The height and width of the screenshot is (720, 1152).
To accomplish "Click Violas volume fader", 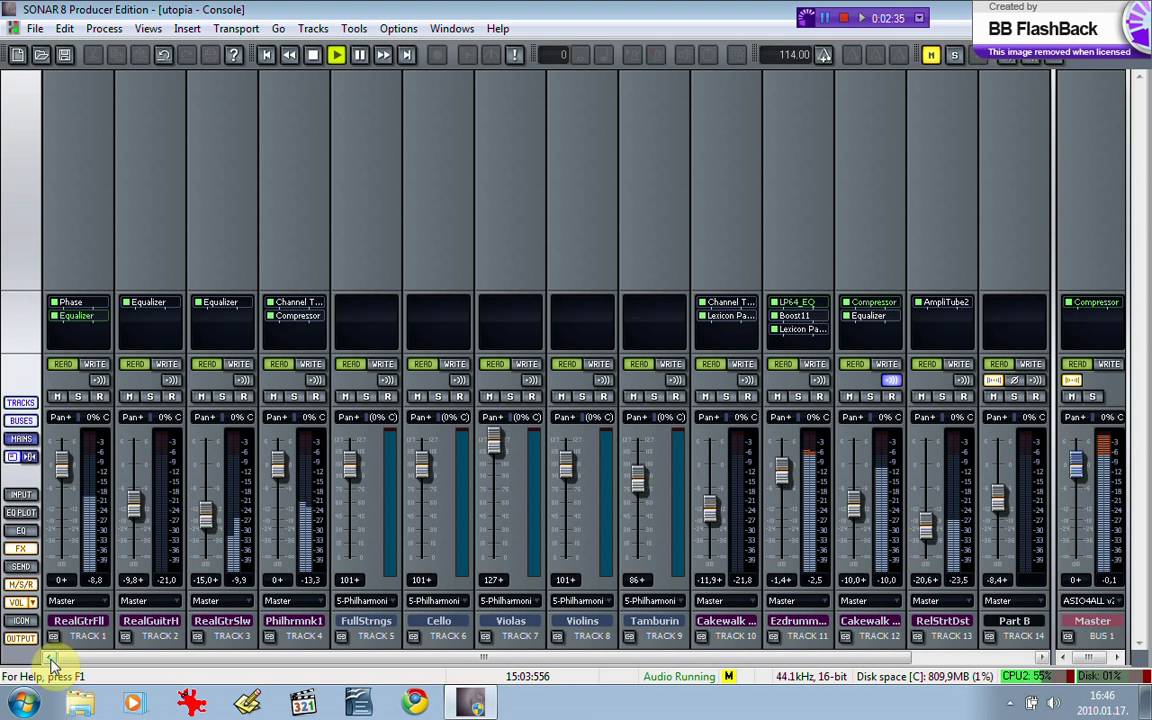I will click(x=494, y=441).
